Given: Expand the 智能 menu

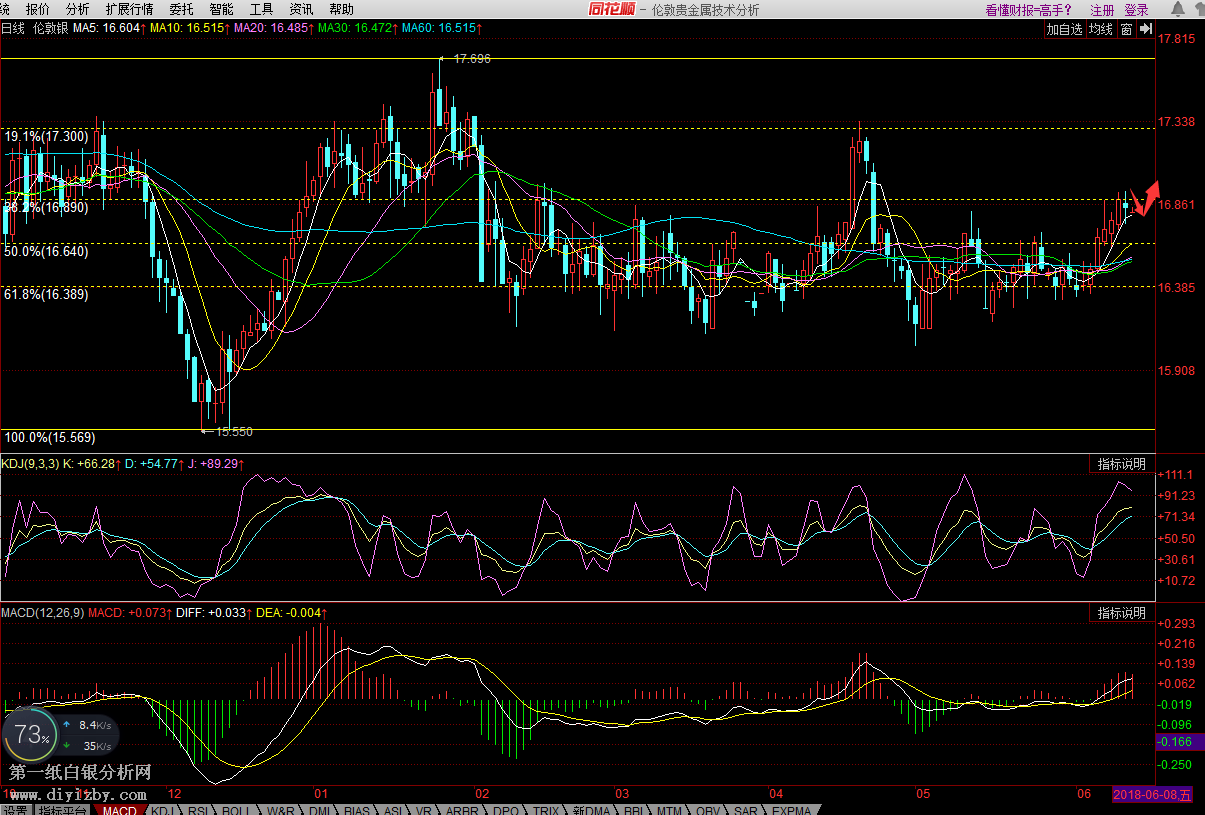Looking at the screenshot, I should [221, 9].
